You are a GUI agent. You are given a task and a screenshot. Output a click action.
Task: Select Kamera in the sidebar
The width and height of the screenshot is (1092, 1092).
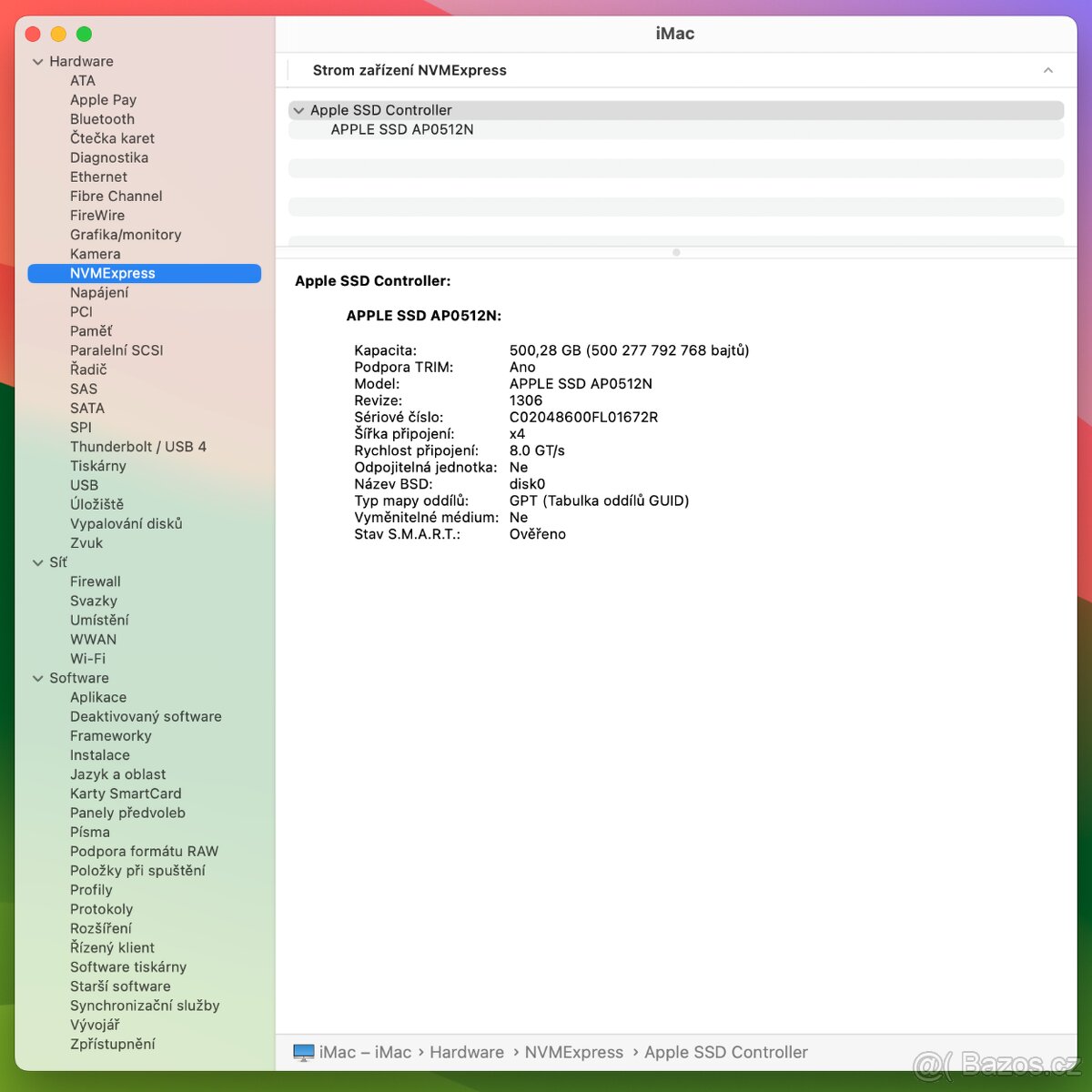click(95, 253)
